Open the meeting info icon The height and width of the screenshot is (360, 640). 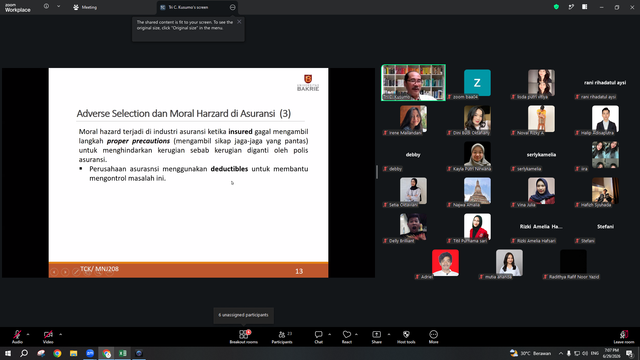click(46, 7)
